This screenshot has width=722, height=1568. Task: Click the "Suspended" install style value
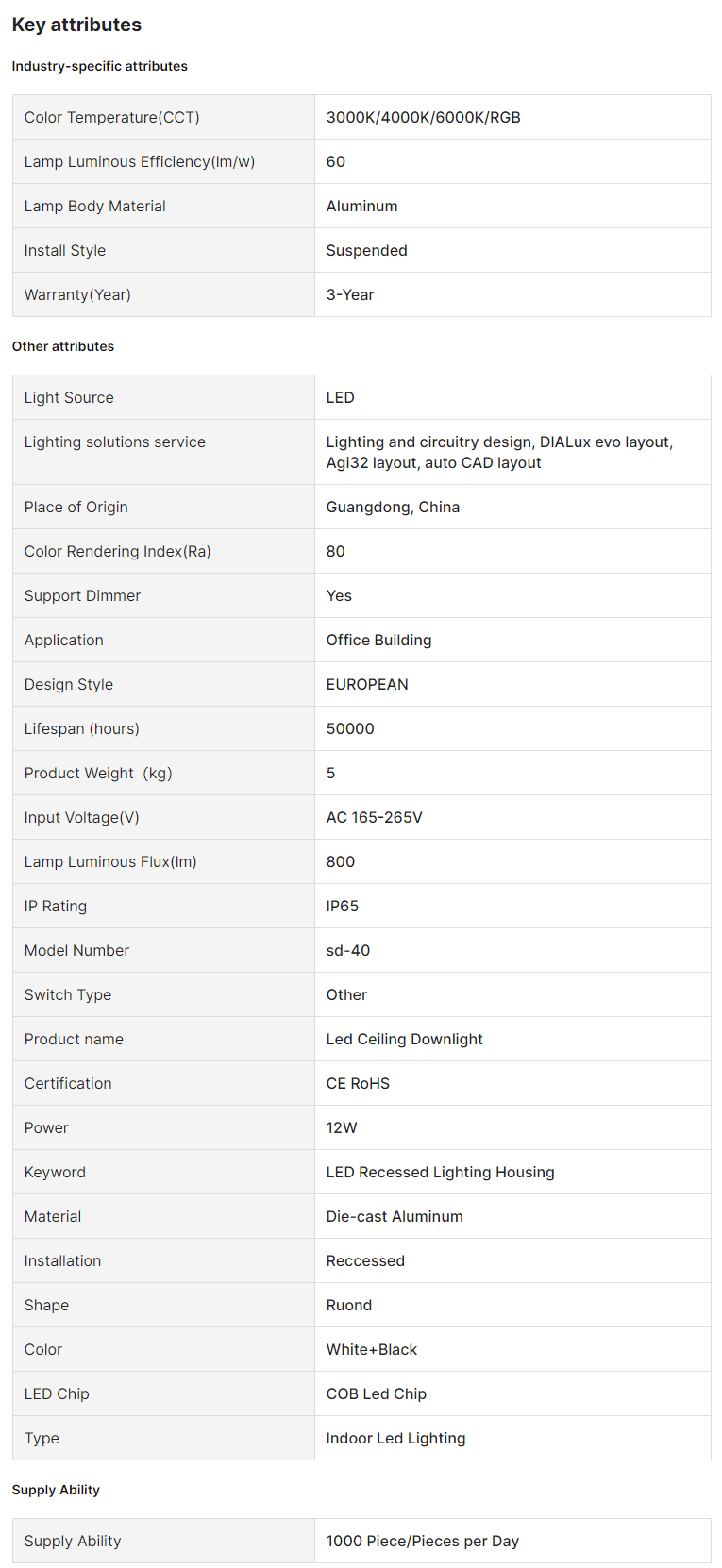pyautogui.click(x=366, y=251)
